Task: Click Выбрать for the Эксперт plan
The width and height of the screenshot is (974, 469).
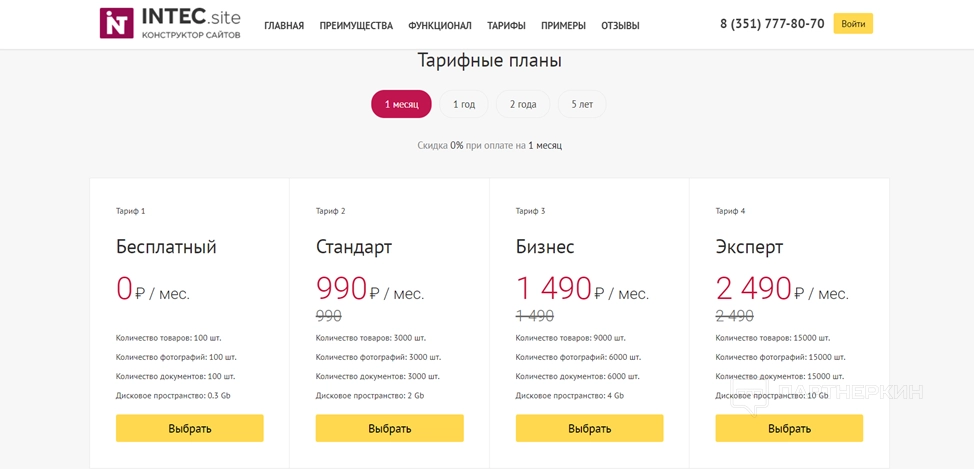Action: 789,428
